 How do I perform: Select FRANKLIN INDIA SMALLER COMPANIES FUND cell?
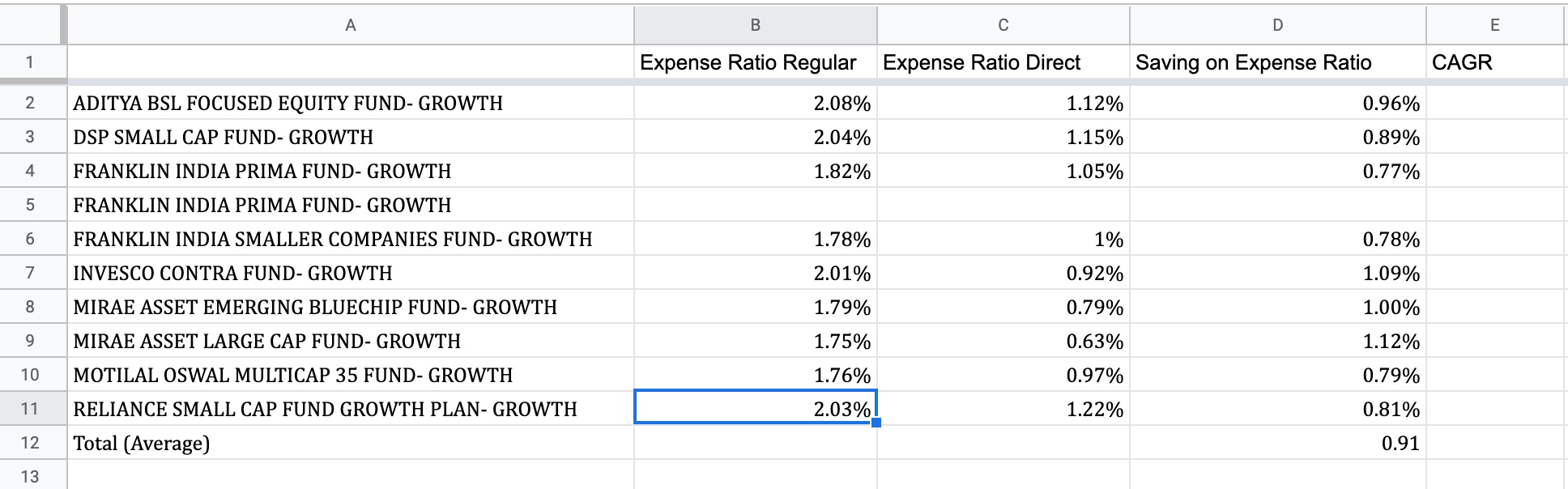pyautogui.click(x=350, y=239)
